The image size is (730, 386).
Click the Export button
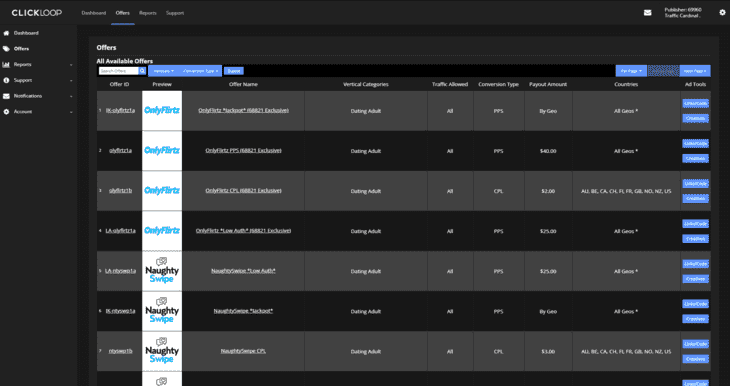(x=234, y=71)
